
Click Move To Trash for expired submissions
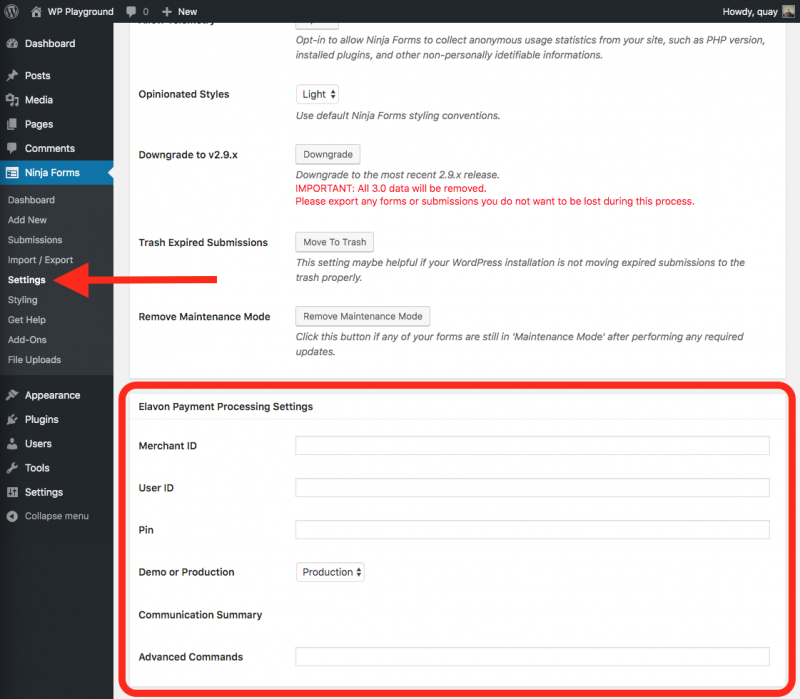tap(333, 241)
